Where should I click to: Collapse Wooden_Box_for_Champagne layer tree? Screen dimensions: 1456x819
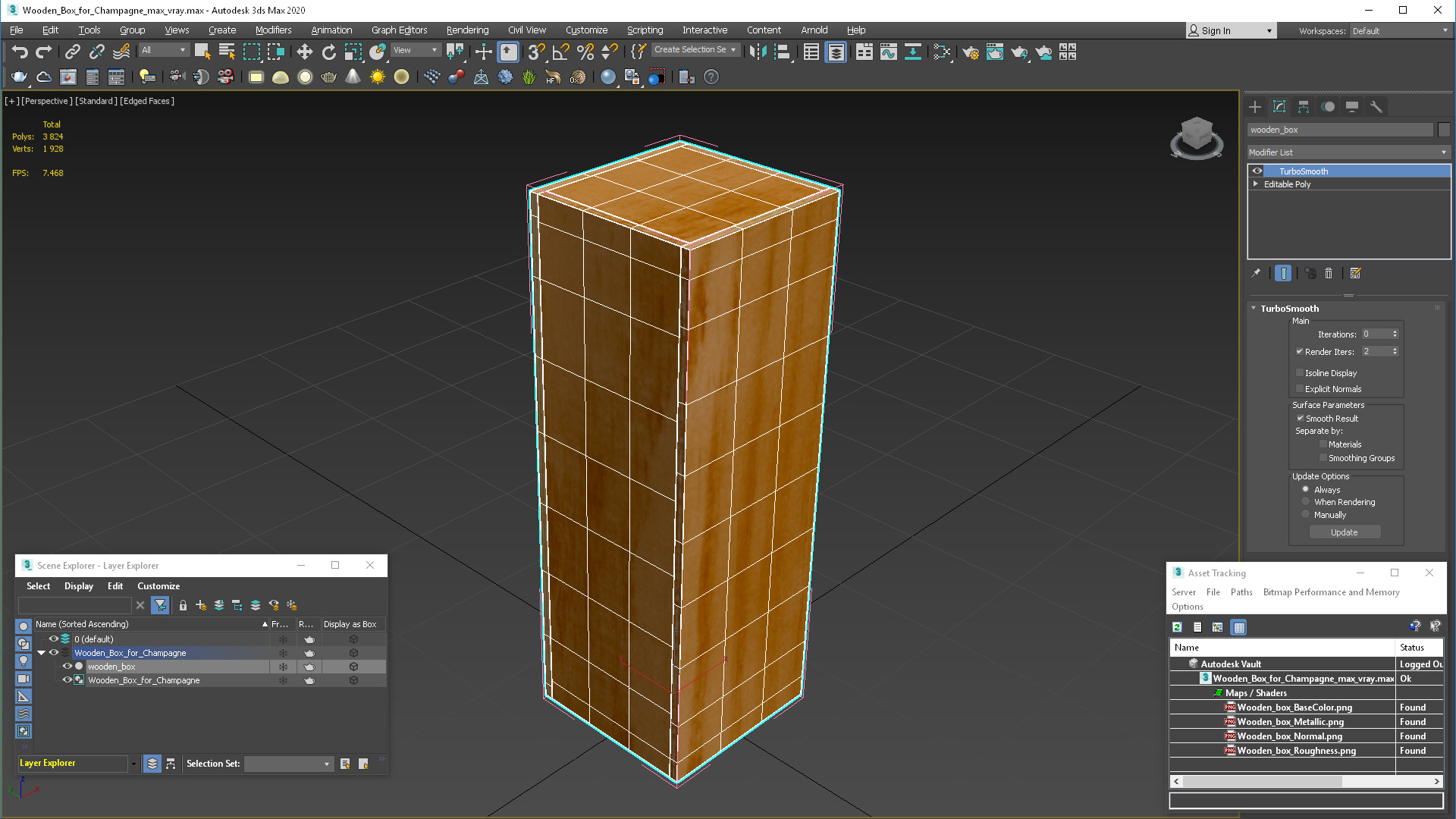[x=42, y=653]
